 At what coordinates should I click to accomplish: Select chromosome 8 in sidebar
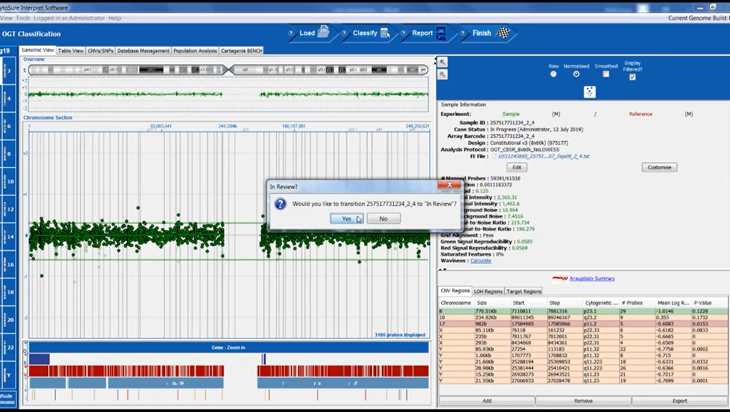click(8, 154)
